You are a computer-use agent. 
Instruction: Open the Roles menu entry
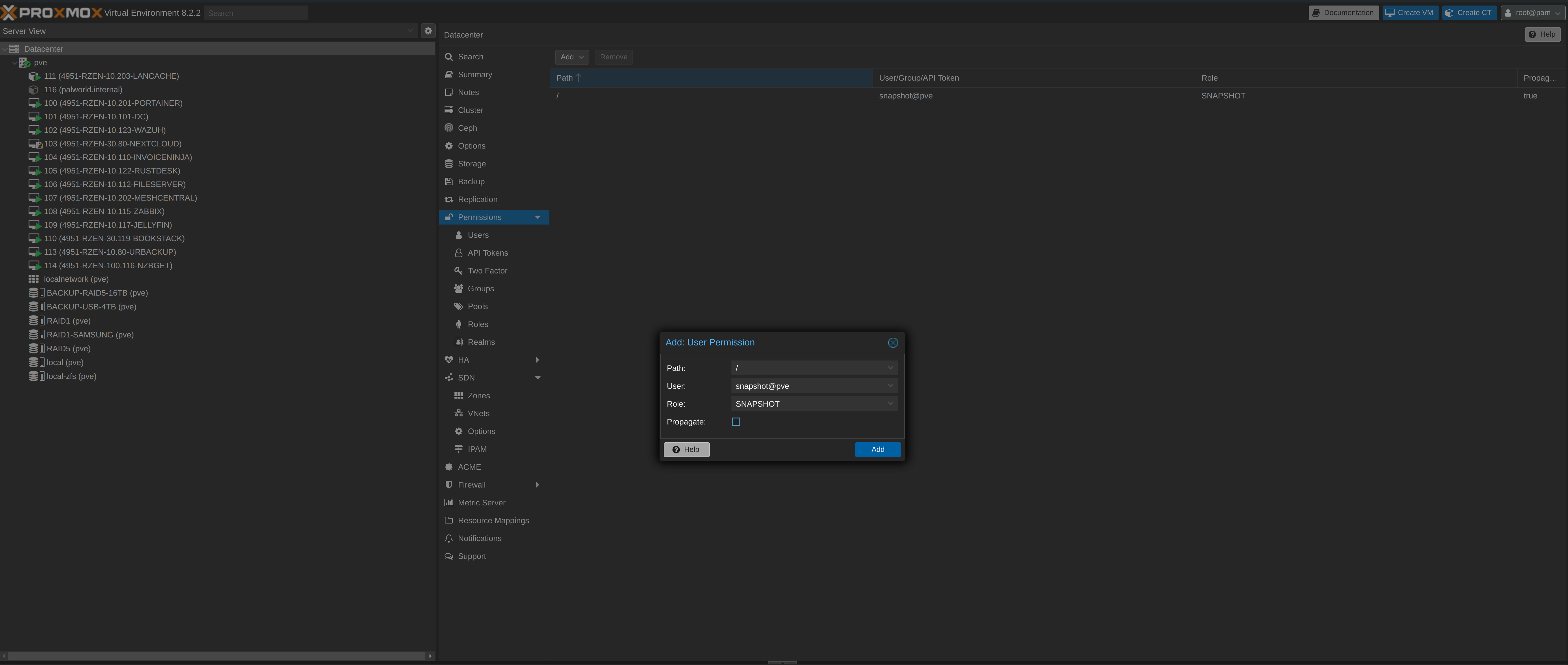click(x=478, y=325)
